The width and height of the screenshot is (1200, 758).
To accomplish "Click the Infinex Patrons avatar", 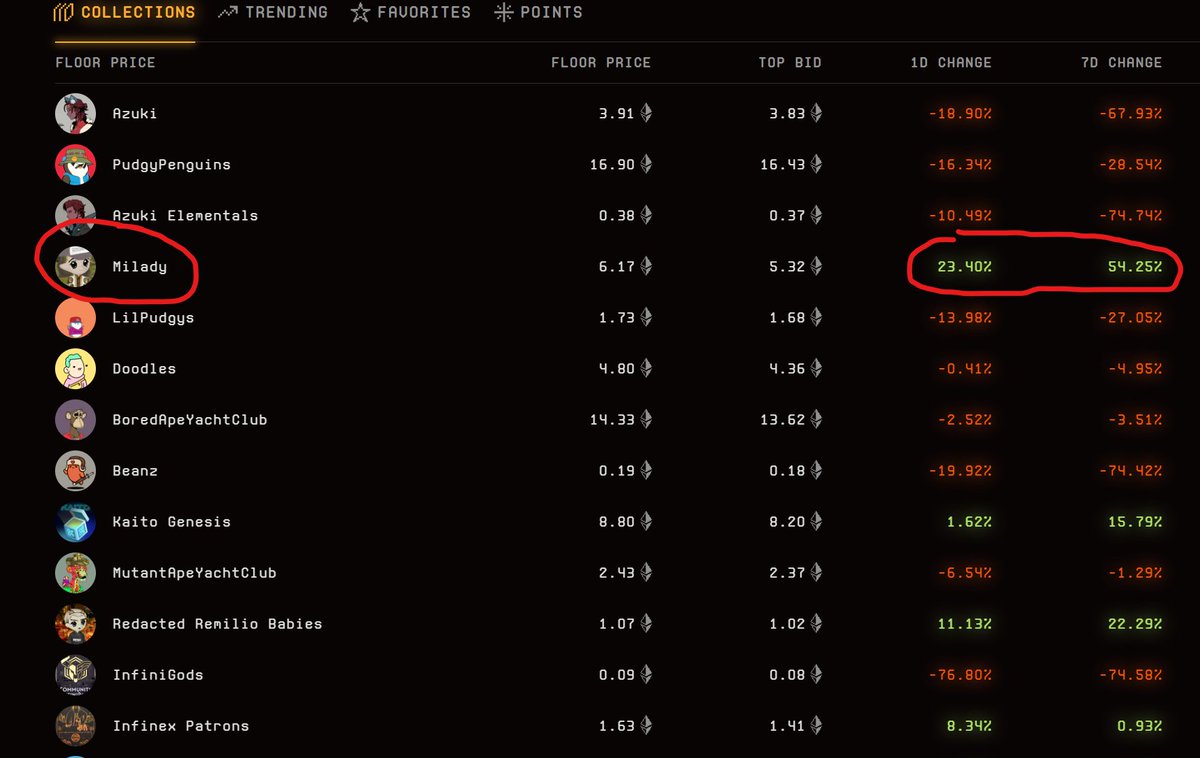I will 75,726.
